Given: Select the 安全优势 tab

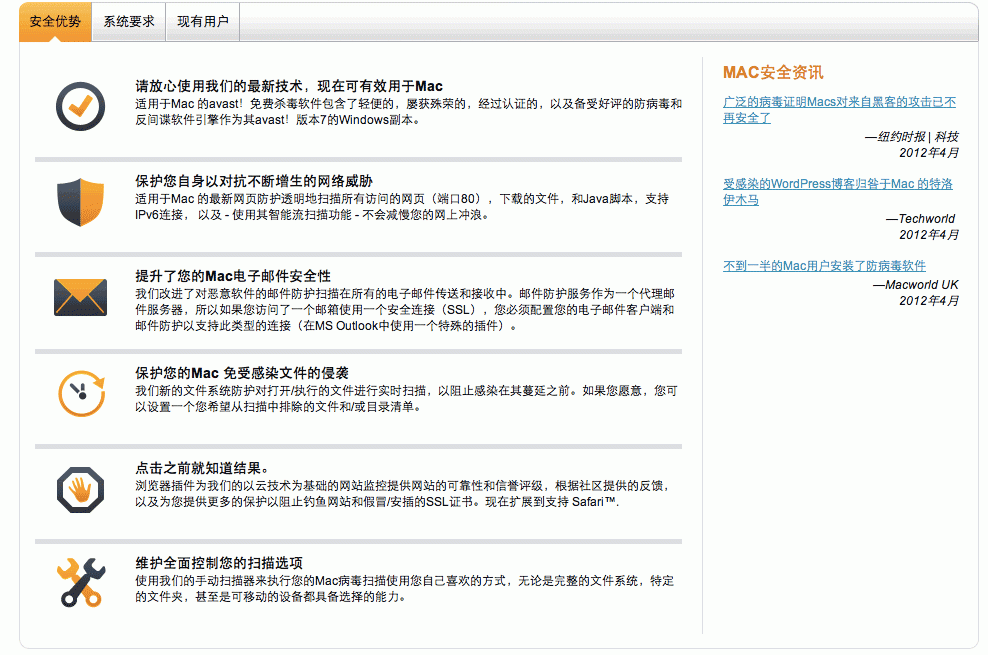Looking at the screenshot, I should [x=54, y=20].
